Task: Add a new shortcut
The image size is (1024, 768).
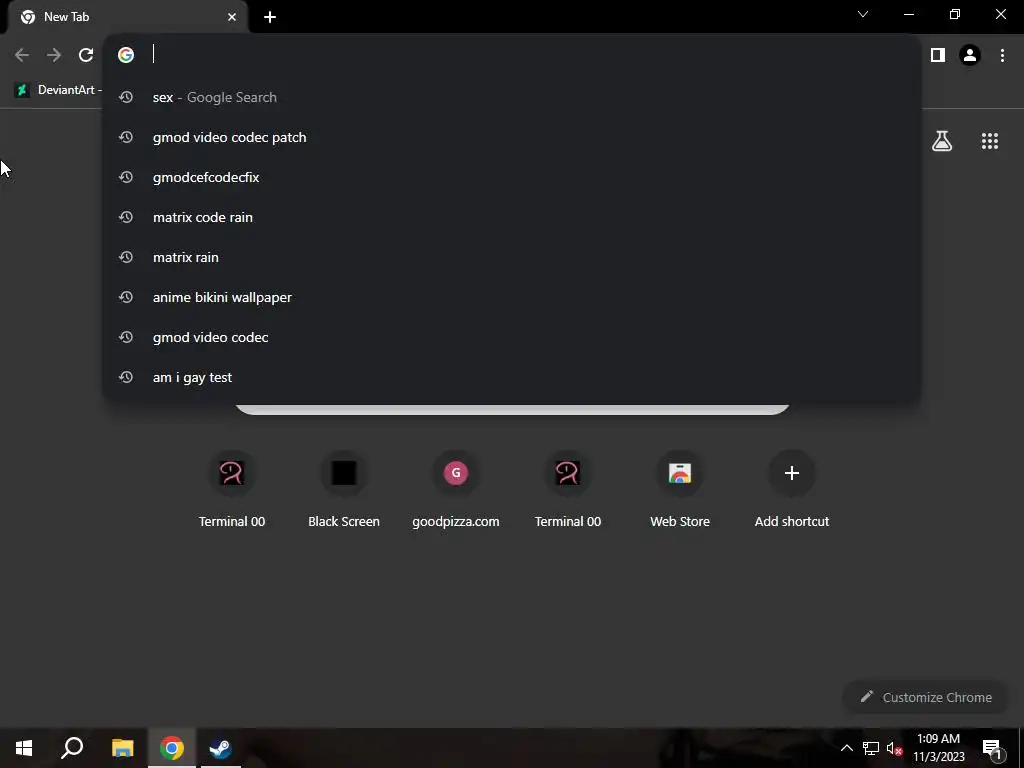Action: (792, 490)
